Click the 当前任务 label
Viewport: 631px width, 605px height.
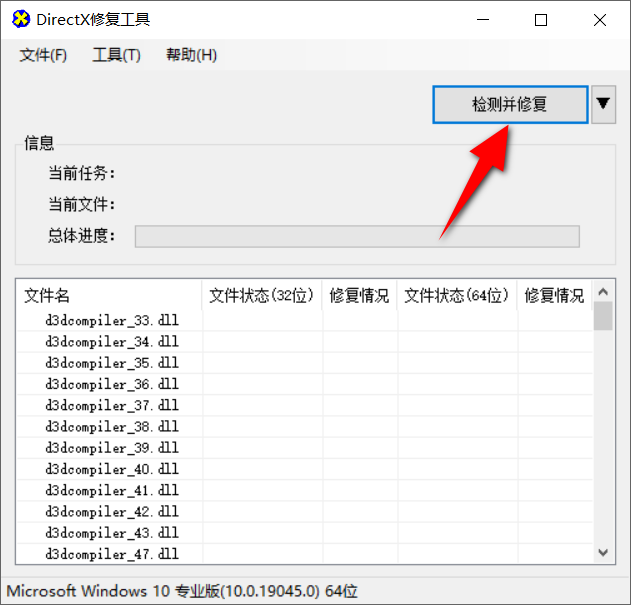pos(82,173)
